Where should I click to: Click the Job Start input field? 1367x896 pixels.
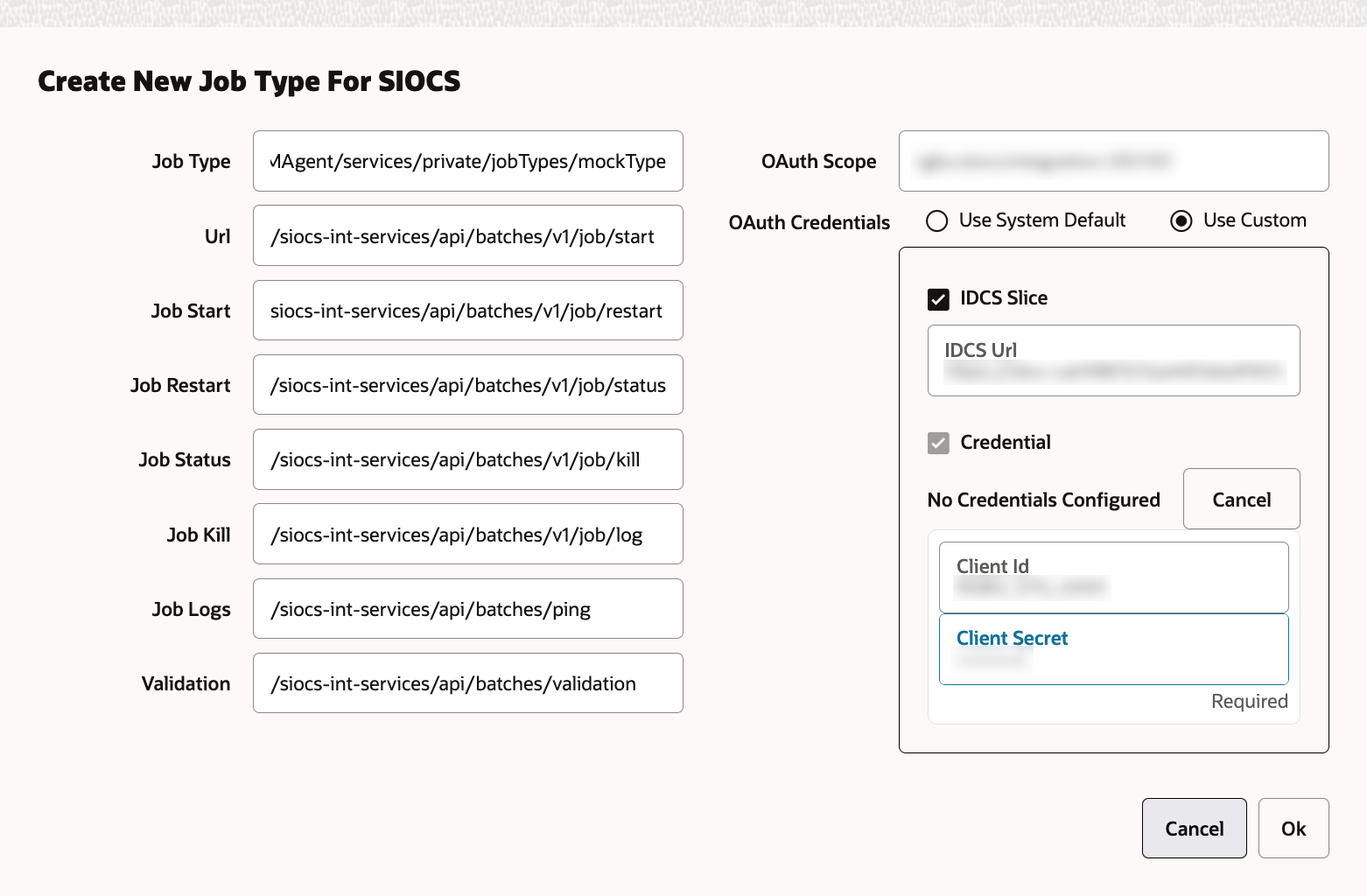pyautogui.click(x=468, y=311)
